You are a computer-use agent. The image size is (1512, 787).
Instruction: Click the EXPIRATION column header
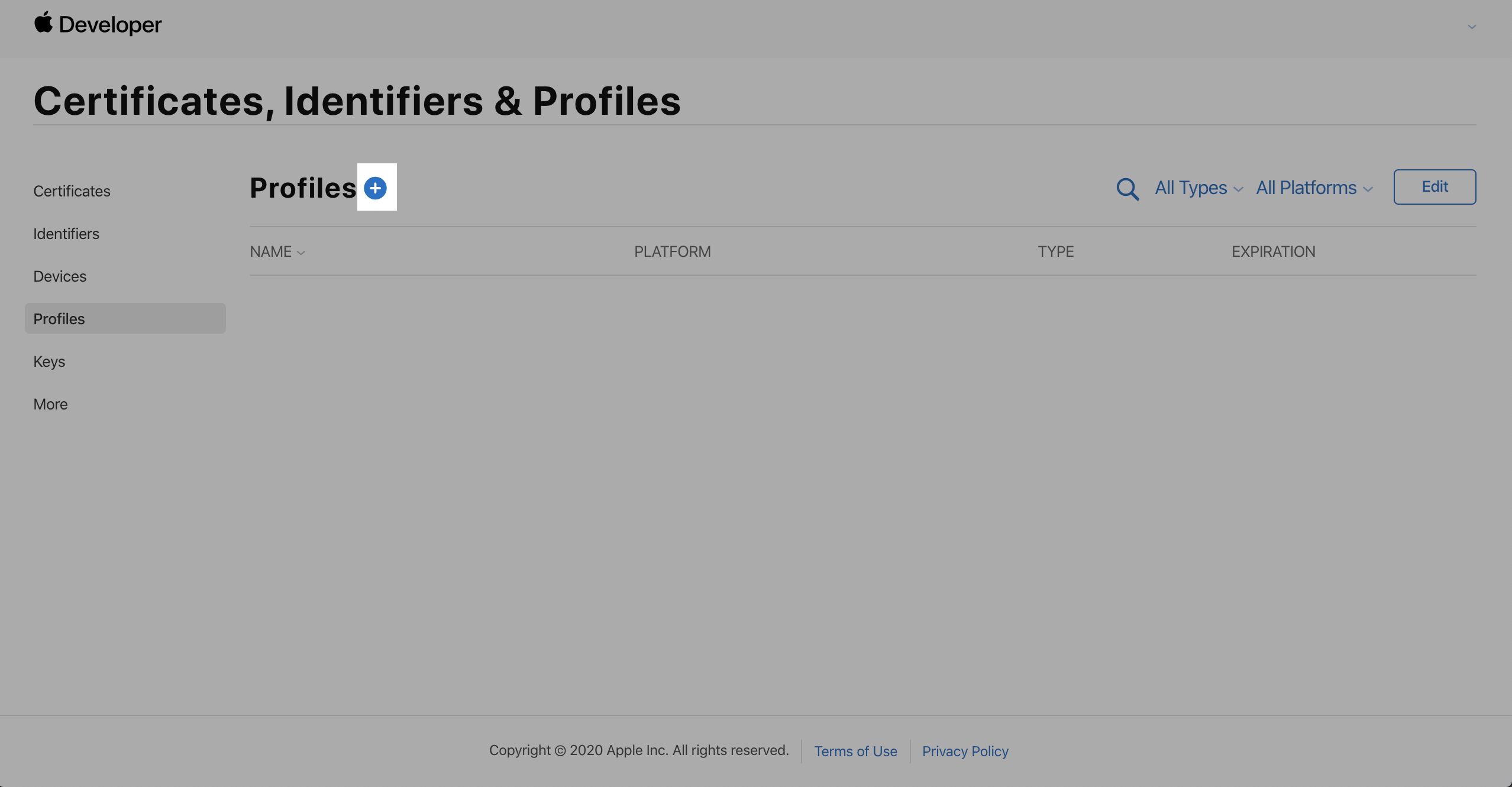(1273, 251)
